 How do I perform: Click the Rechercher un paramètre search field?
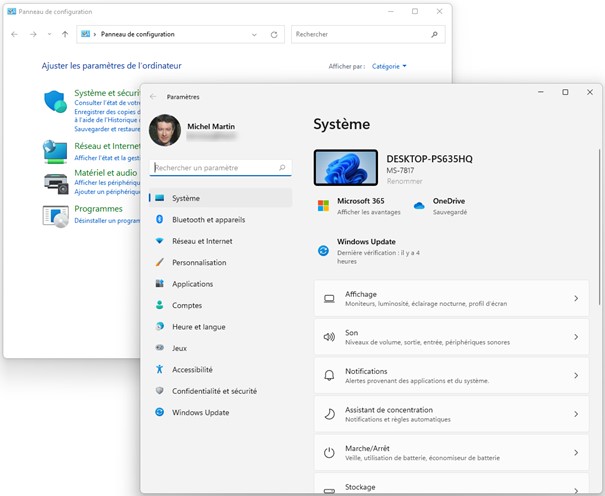213,168
